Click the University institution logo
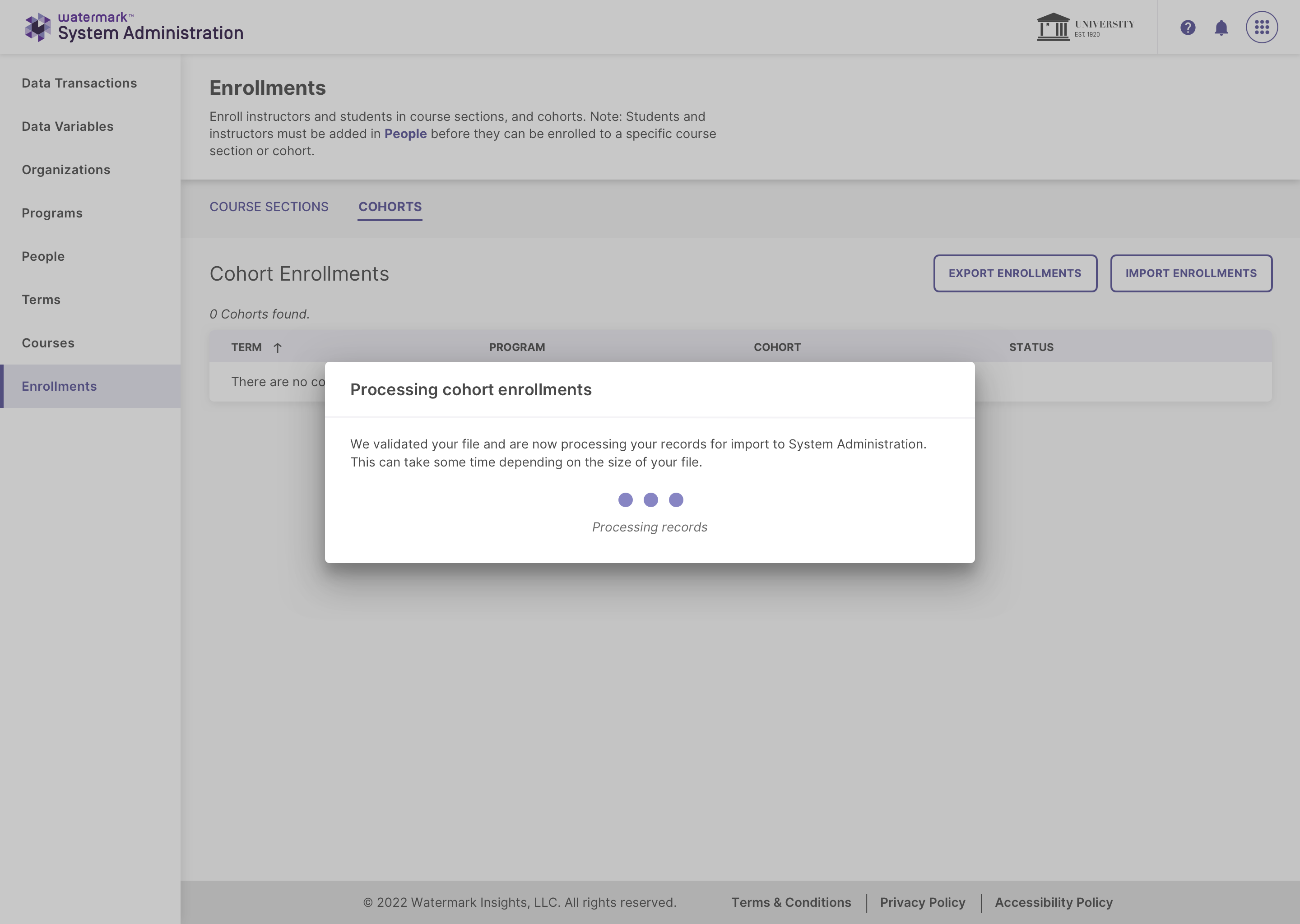The image size is (1300, 924). (x=1086, y=28)
